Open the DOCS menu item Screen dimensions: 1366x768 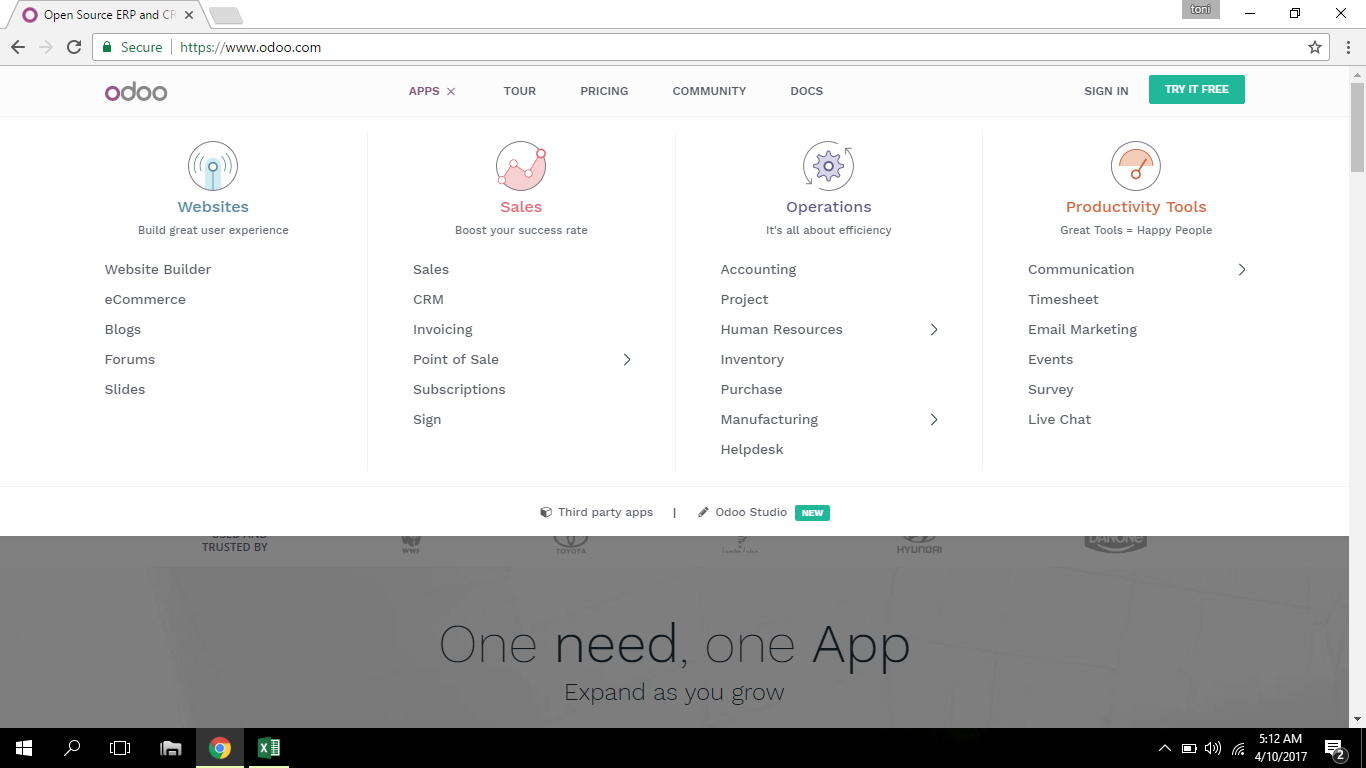pyautogui.click(x=806, y=91)
